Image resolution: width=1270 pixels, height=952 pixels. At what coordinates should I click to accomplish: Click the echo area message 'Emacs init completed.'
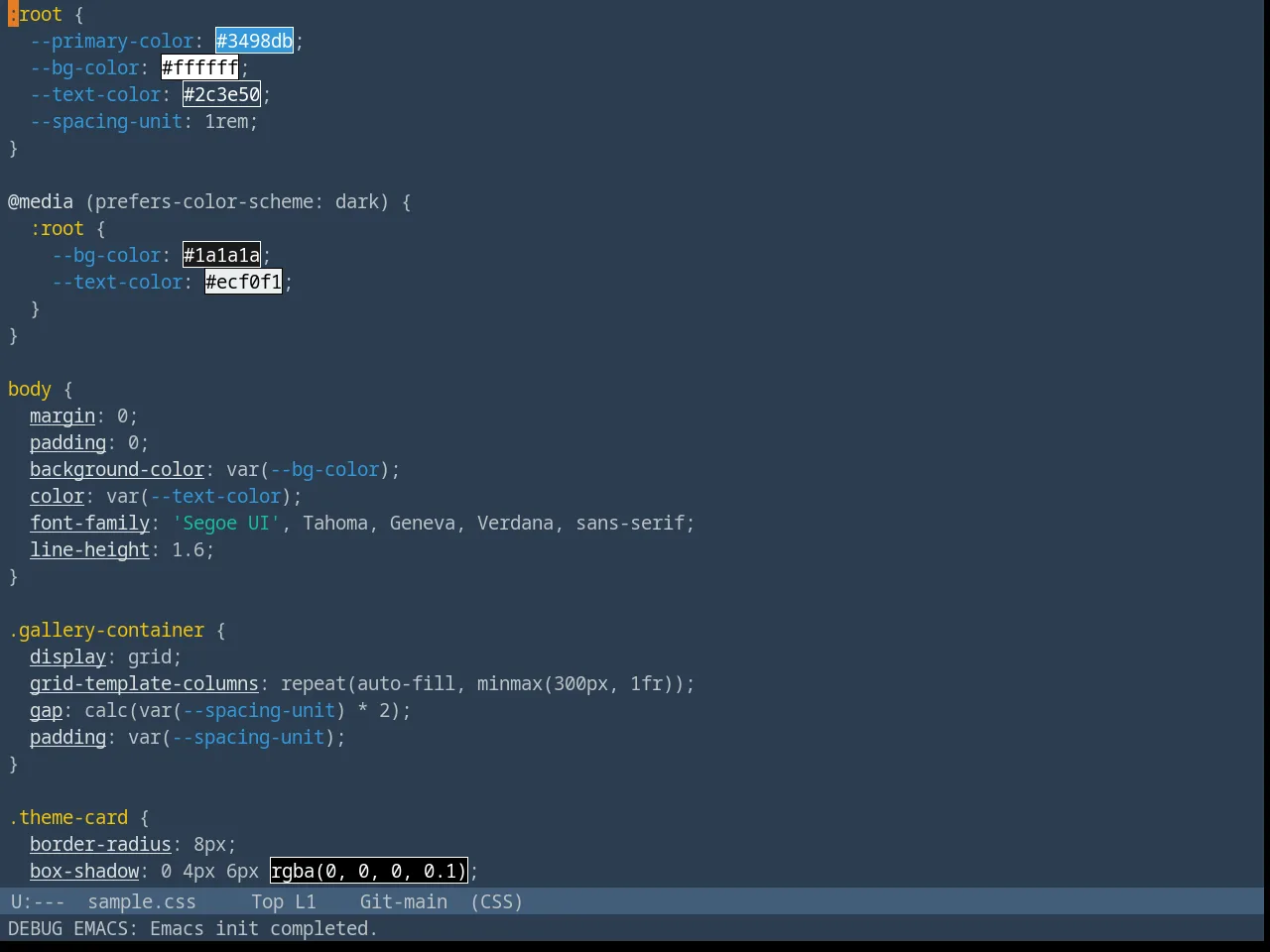(263, 928)
